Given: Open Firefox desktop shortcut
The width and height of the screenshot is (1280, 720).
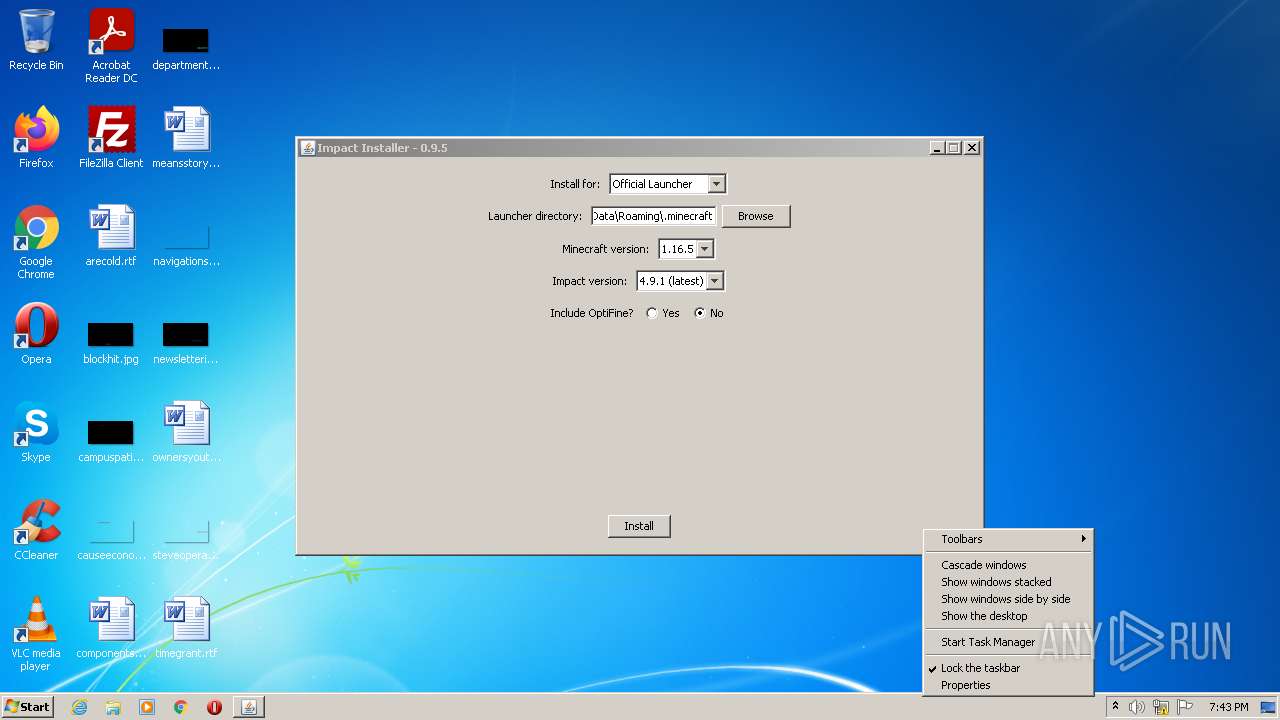Looking at the screenshot, I should [36, 138].
